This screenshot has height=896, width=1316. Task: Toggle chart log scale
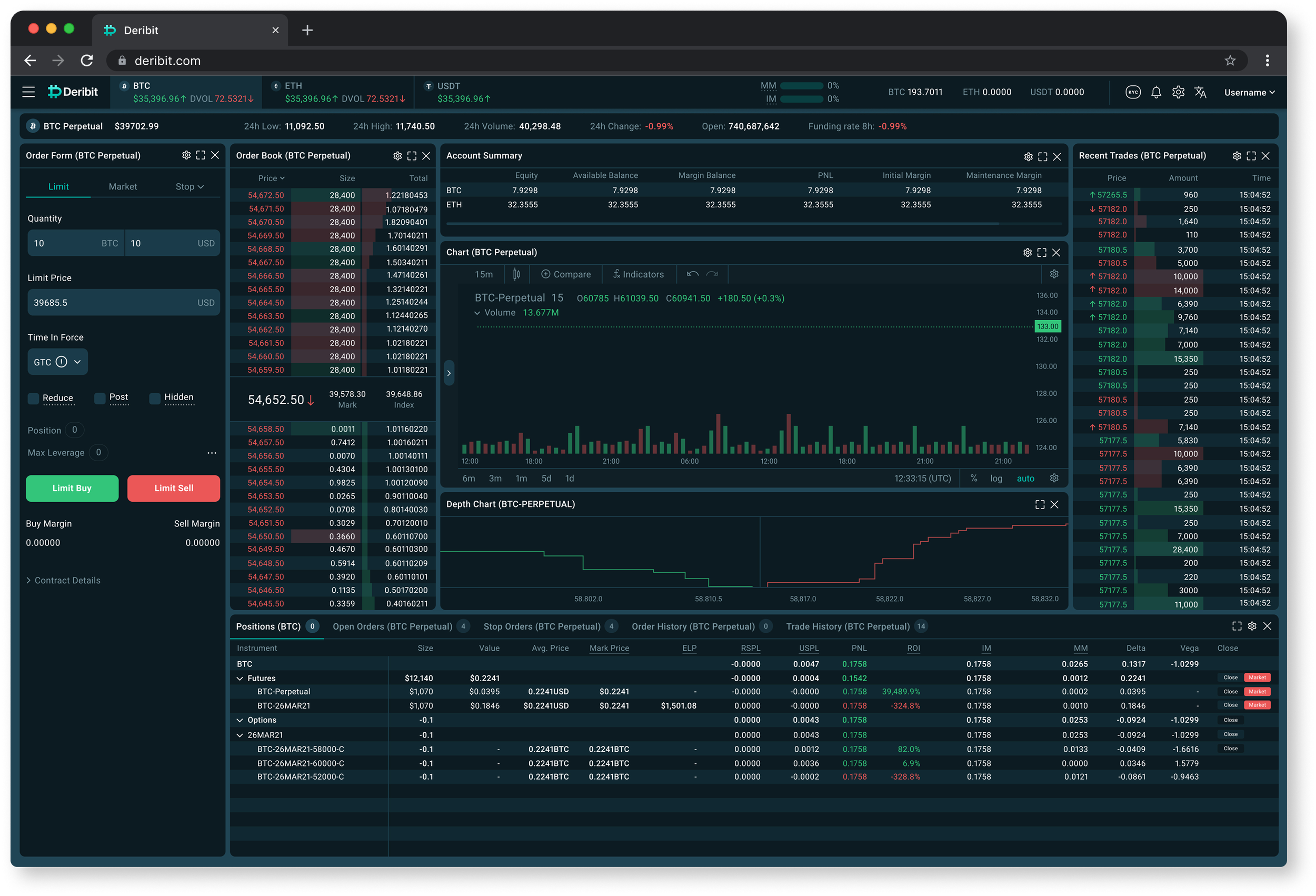tap(996, 478)
